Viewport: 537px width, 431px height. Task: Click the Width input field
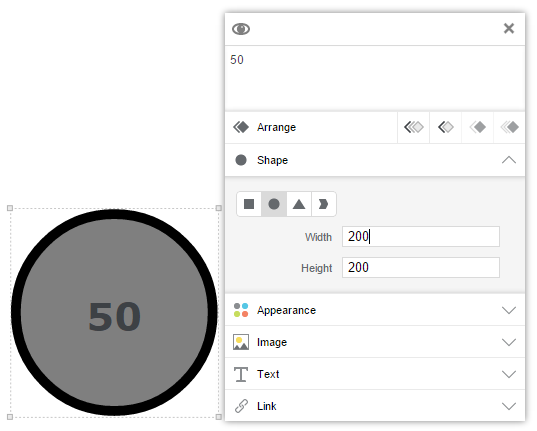click(x=421, y=236)
